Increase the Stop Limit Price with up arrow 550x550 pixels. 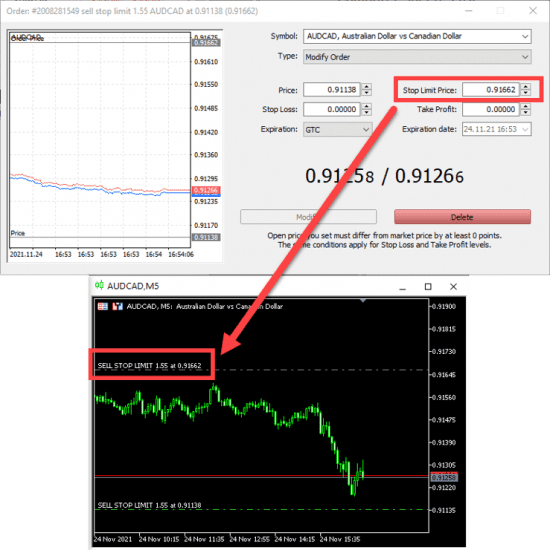point(525,86)
